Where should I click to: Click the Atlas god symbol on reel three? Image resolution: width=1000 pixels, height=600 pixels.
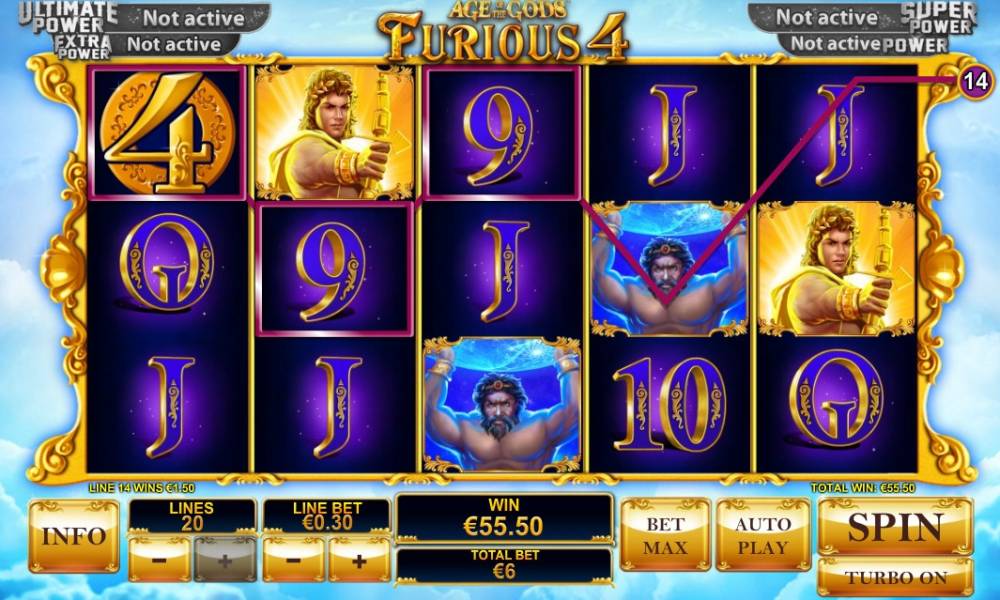pos(502,405)
